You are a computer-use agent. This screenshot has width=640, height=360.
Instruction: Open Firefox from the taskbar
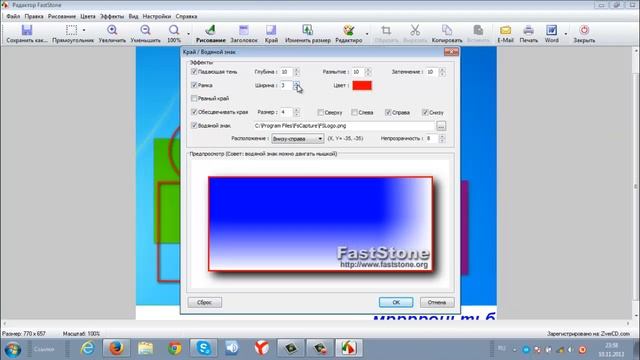click(116, 348)
